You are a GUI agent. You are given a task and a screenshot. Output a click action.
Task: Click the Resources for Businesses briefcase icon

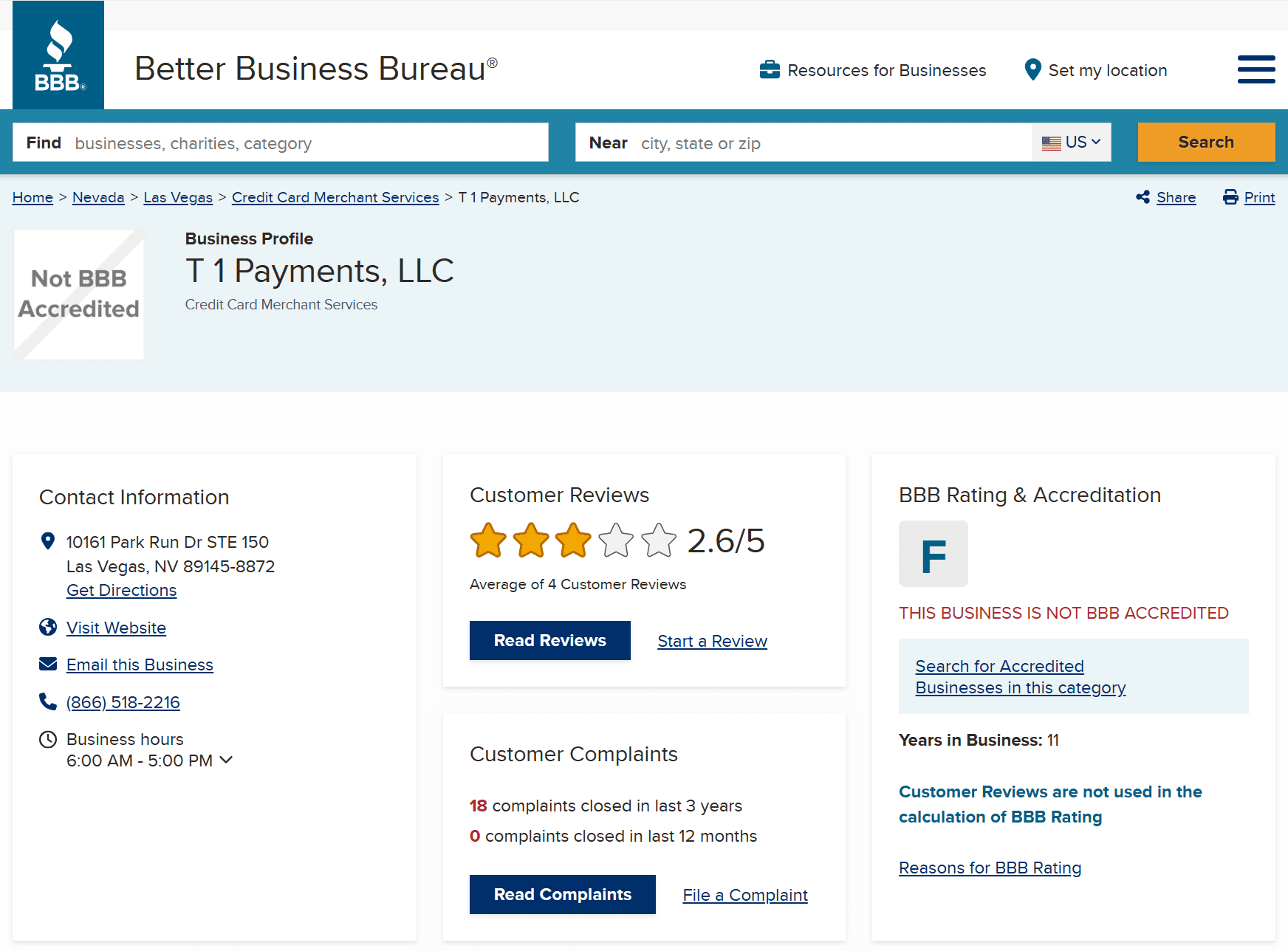click(770, 70)
